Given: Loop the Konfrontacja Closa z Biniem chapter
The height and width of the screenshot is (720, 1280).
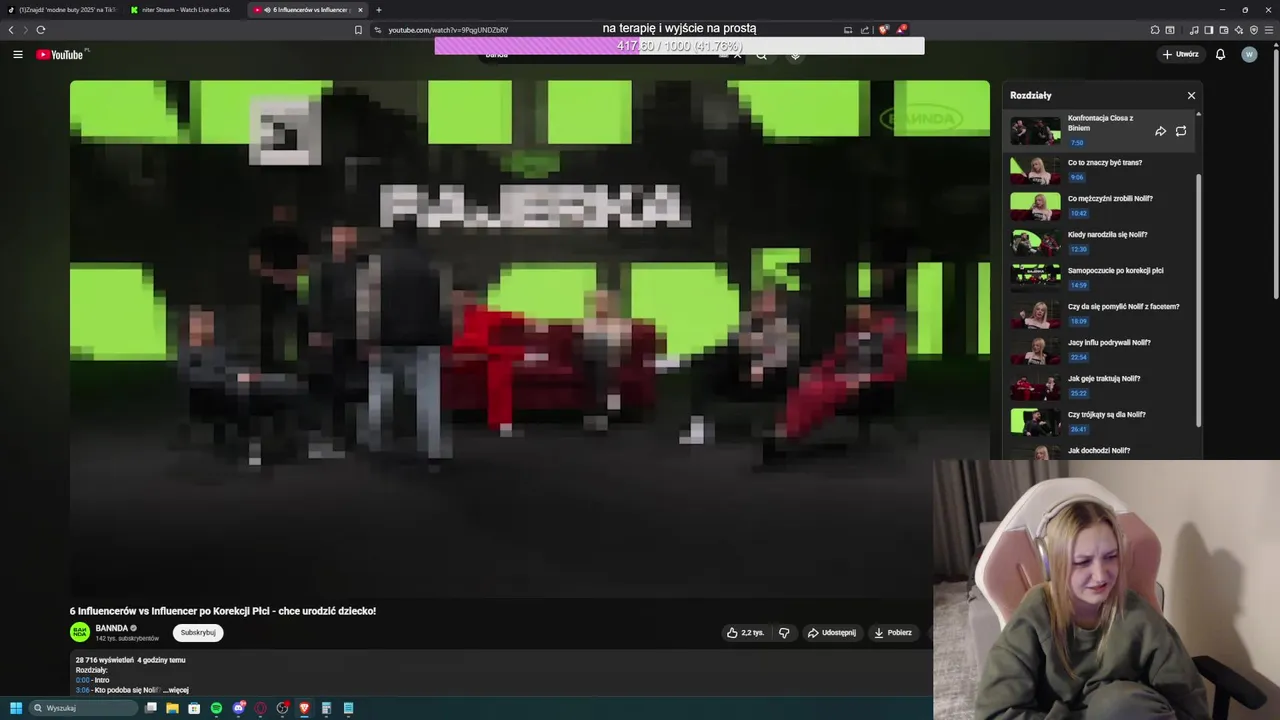Looking at the screenshot, I should tap(1181, 131).
